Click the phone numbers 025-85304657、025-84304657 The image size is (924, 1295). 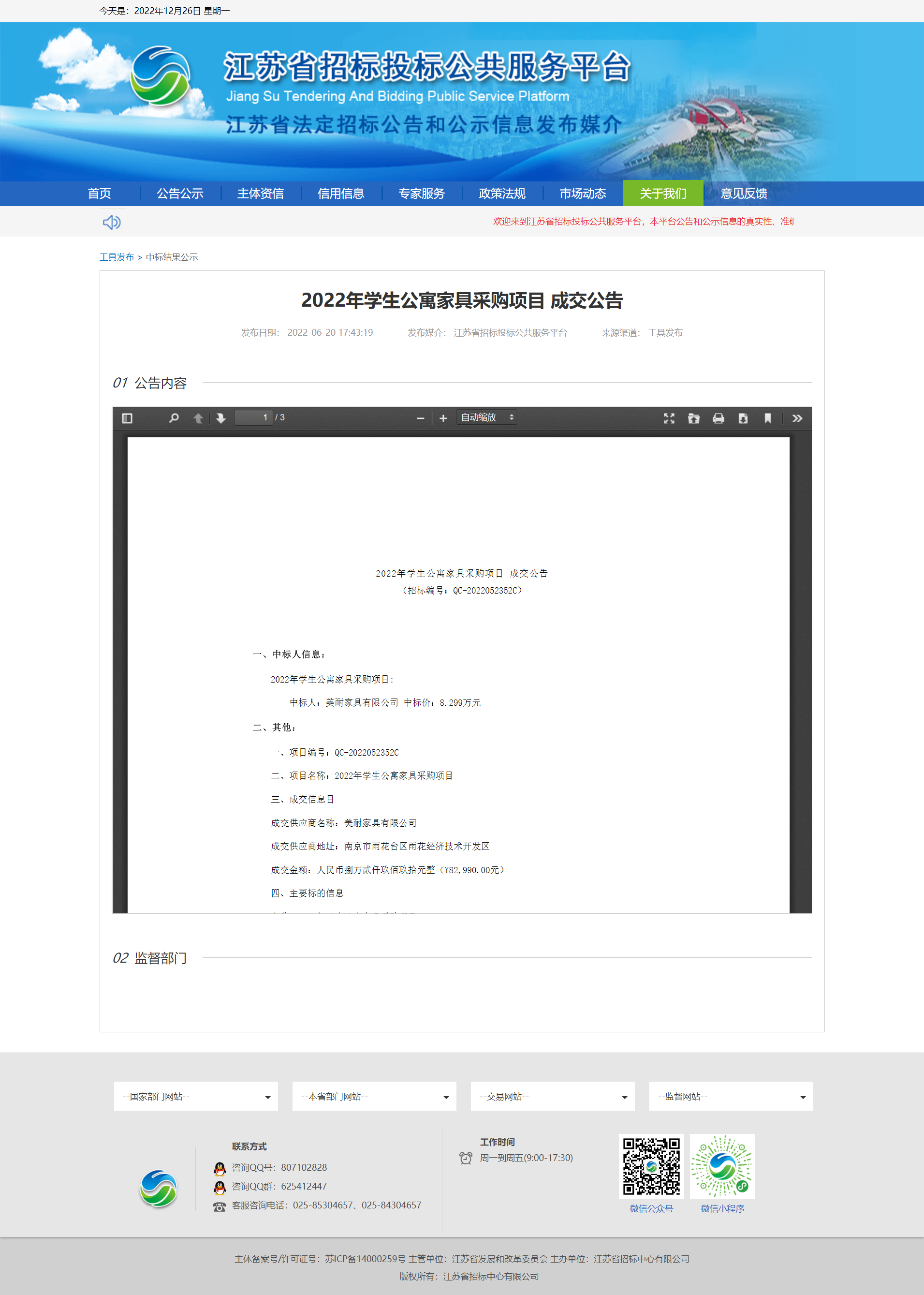pyautogui.click(x=357, y=1205)
